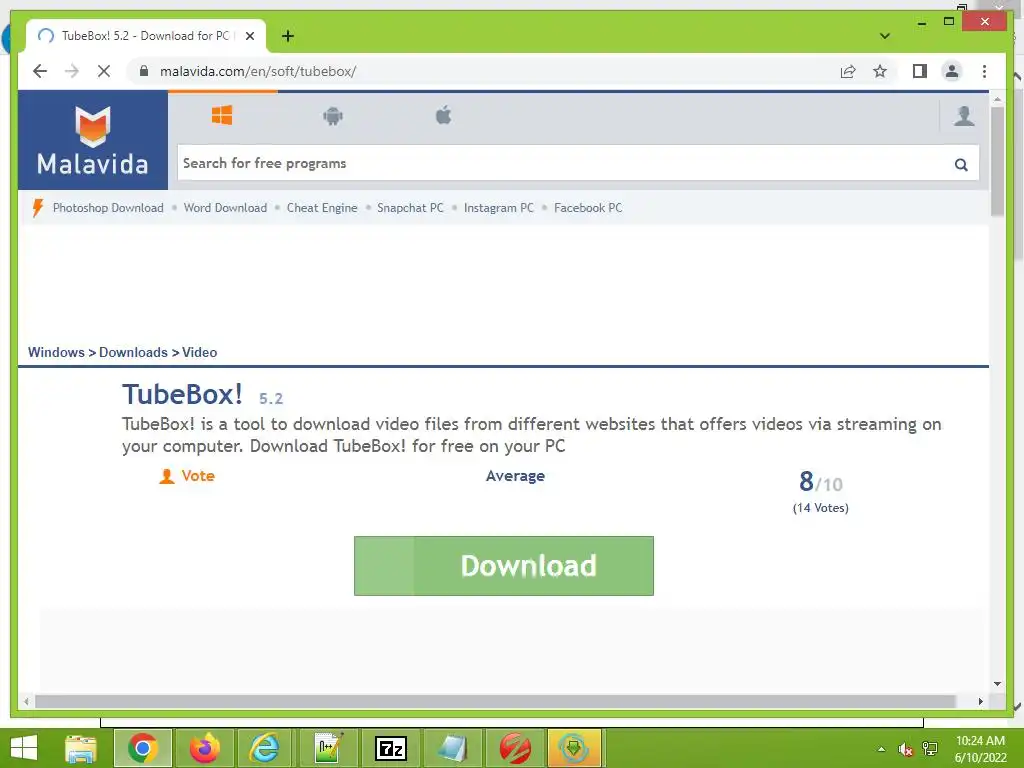Click the muted volume tray icon
Screen dimensions: 1024x768
click(905, 749)
